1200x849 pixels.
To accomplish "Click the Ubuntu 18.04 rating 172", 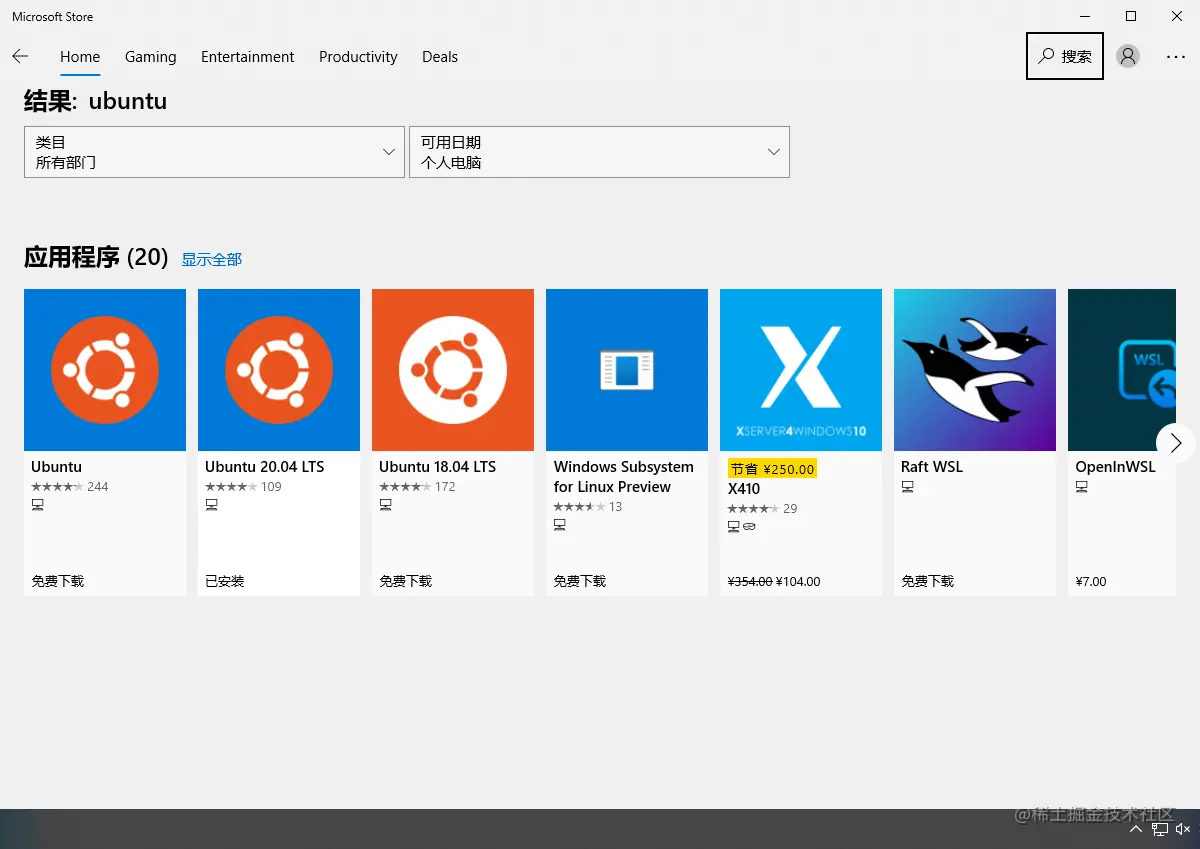I will pyautogui.click(x=418, y=487).
